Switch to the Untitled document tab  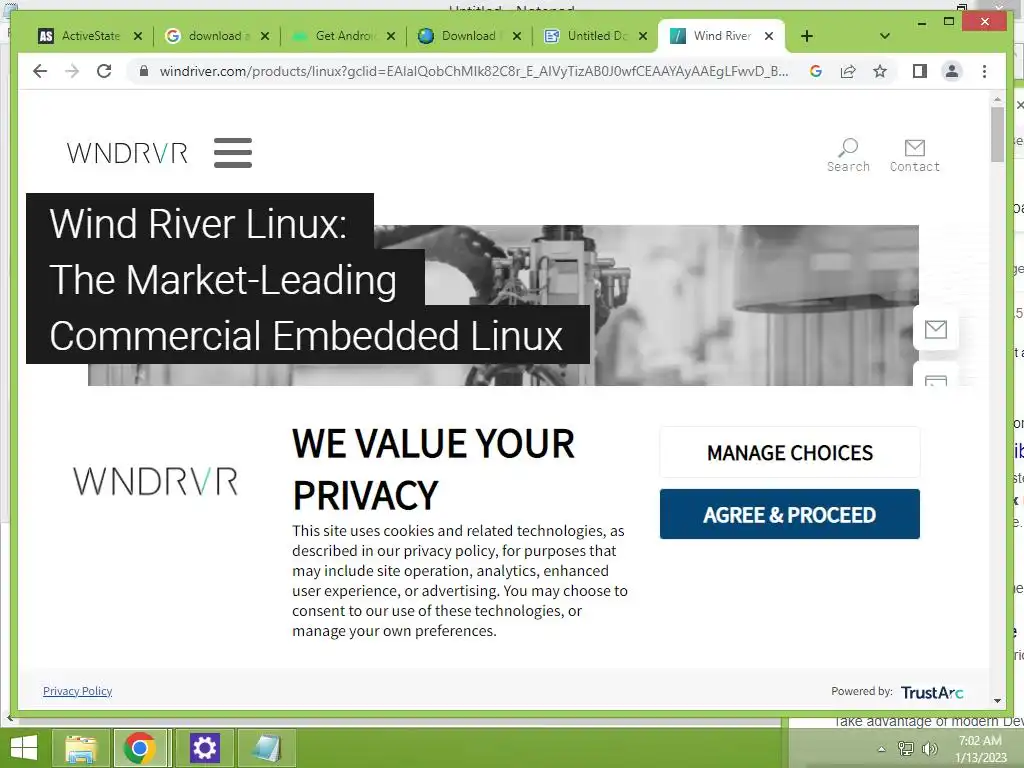click(595, 36)
